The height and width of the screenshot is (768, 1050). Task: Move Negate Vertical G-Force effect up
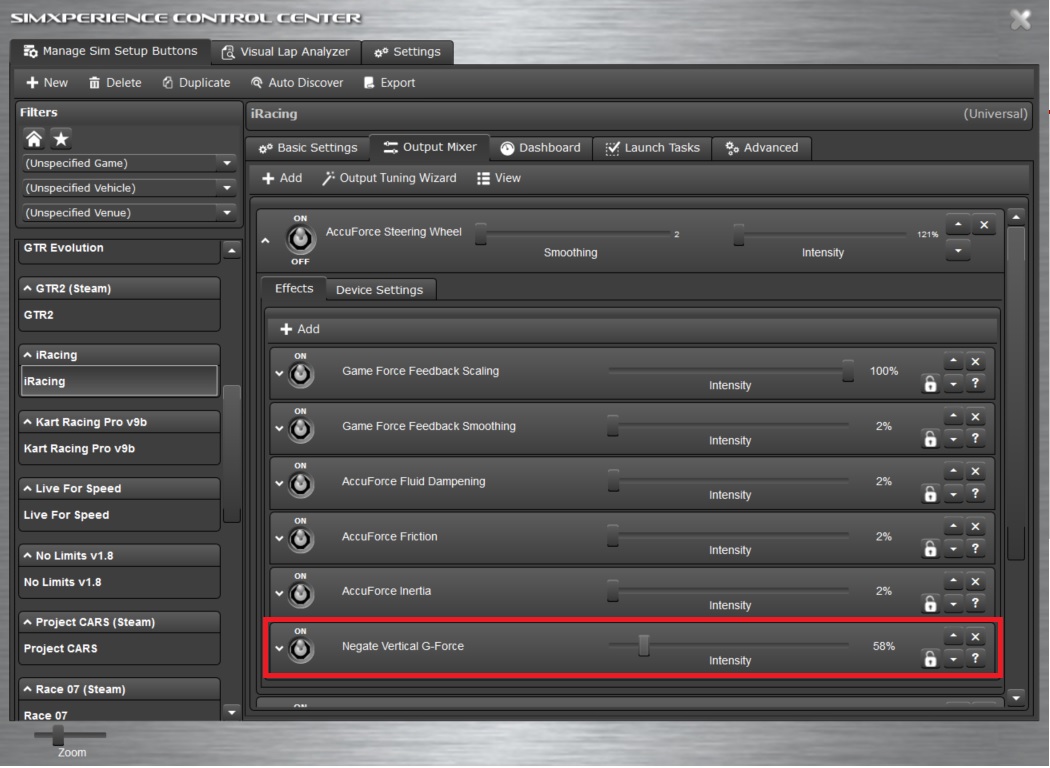[953, 637]
